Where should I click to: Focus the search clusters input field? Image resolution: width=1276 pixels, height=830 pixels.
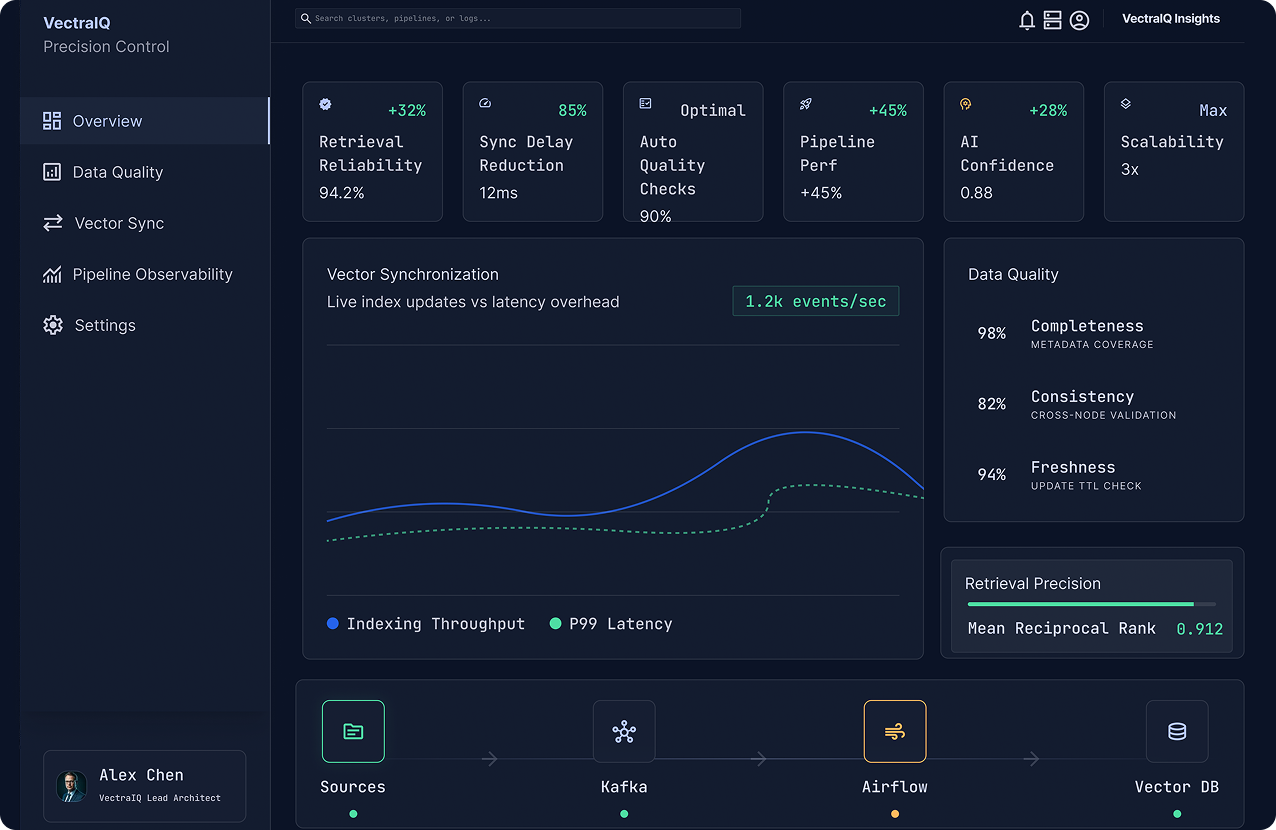pos(518,18)
